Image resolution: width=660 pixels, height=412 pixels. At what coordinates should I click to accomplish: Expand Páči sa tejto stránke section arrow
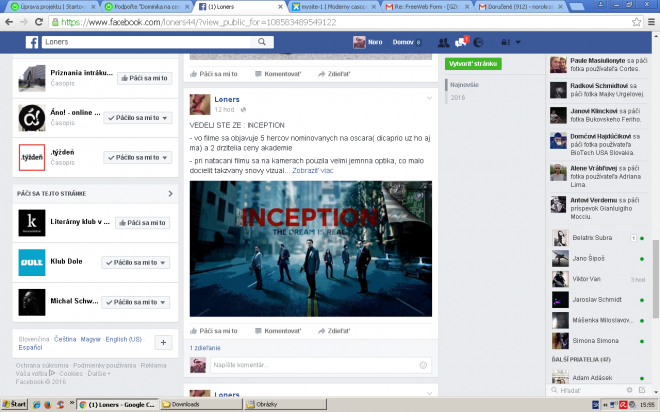pos(170,194)
